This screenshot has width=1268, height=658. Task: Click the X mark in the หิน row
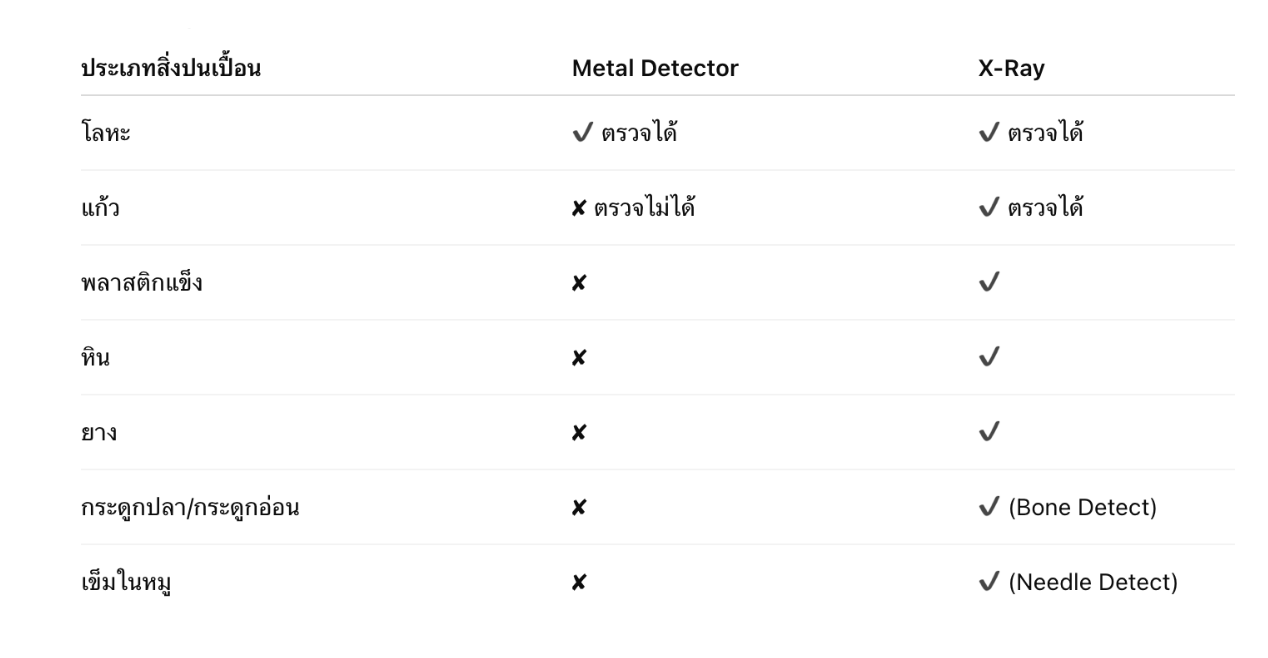(579, 358)
